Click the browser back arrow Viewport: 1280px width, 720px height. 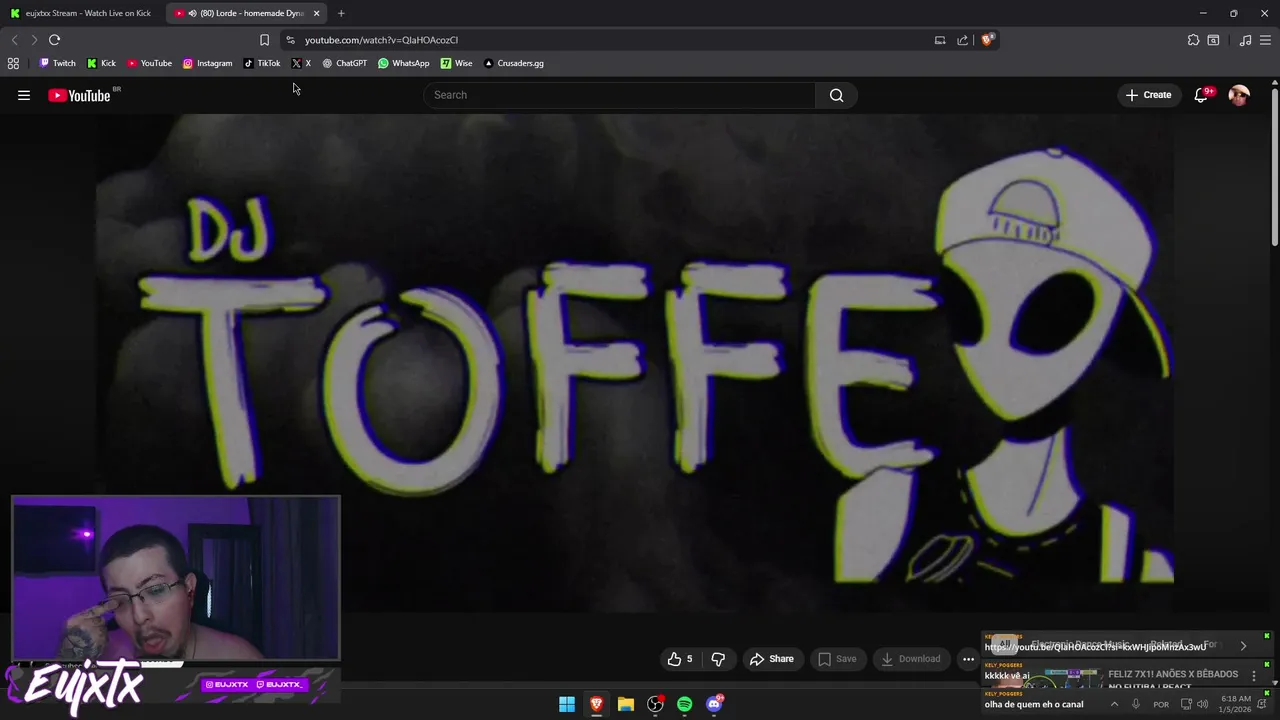[x=14, y=40]
